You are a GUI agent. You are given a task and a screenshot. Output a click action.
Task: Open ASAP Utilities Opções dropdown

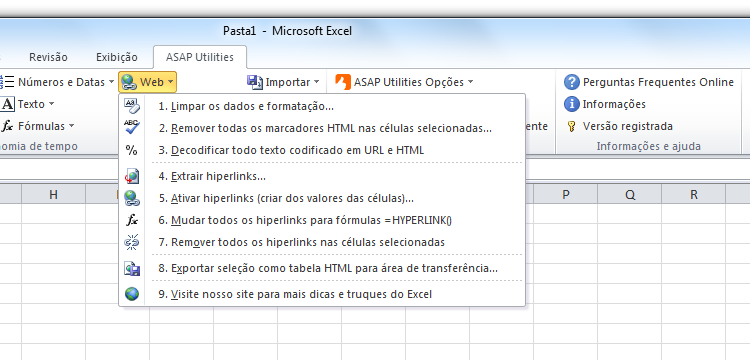[470, 82]
